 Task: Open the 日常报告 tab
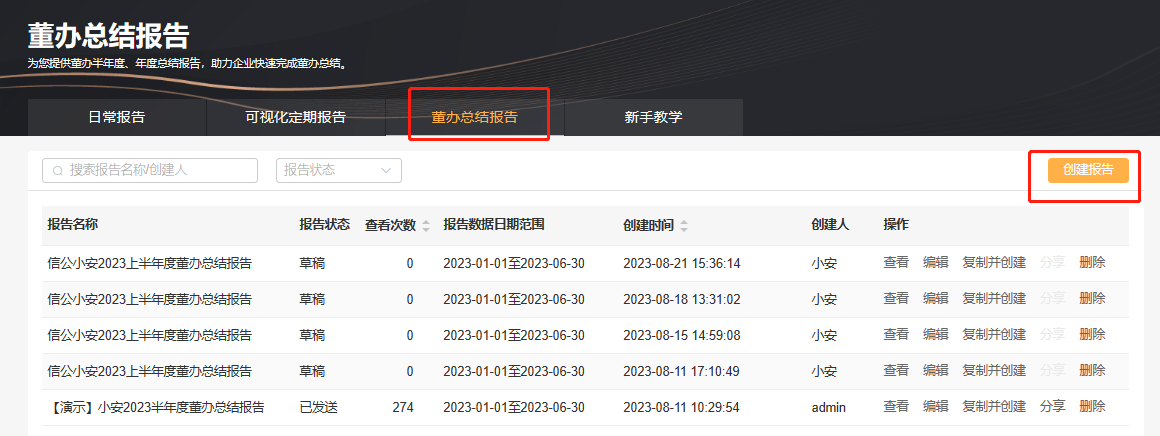click(x=117, y=117)
